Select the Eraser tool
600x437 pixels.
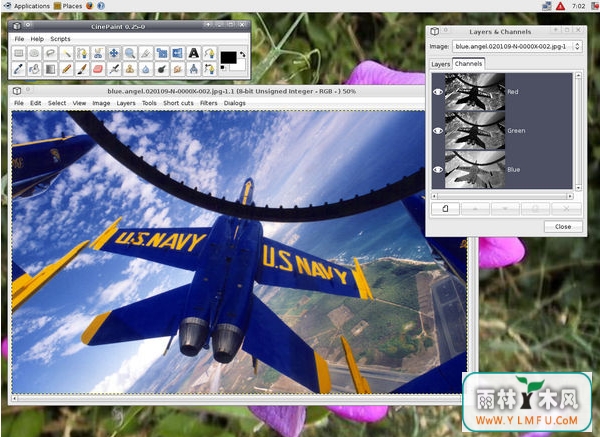click(98, 69)
